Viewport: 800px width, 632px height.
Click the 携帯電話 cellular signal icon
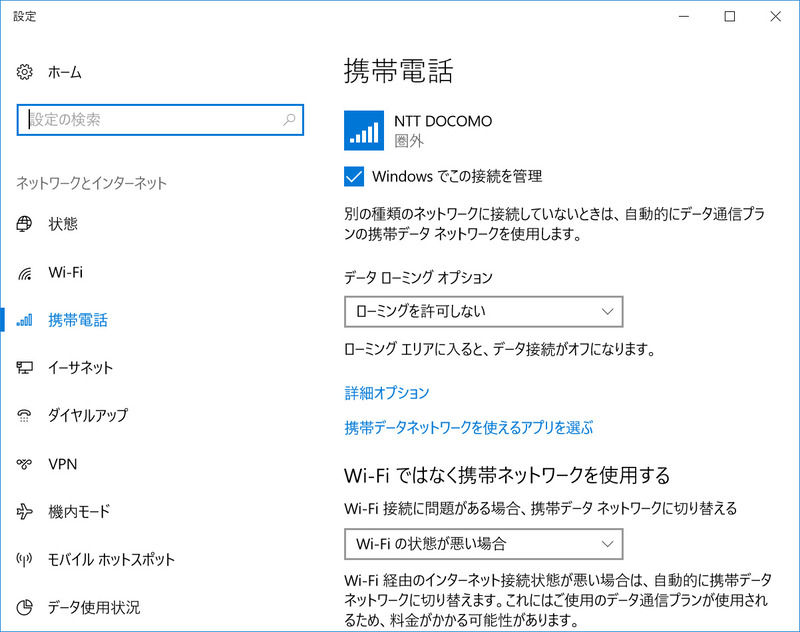click(x=24, y=320)
